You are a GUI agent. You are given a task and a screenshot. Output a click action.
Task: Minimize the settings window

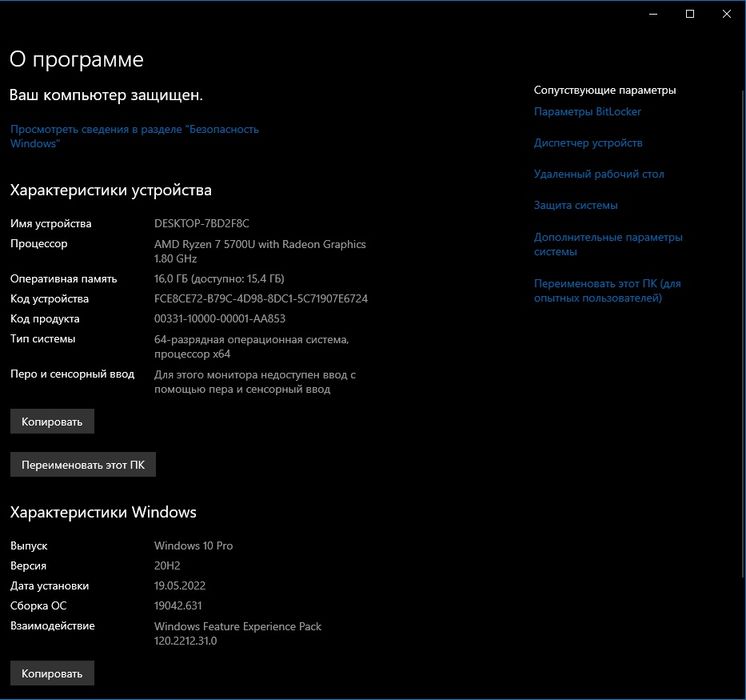click(x=652, y=14)
